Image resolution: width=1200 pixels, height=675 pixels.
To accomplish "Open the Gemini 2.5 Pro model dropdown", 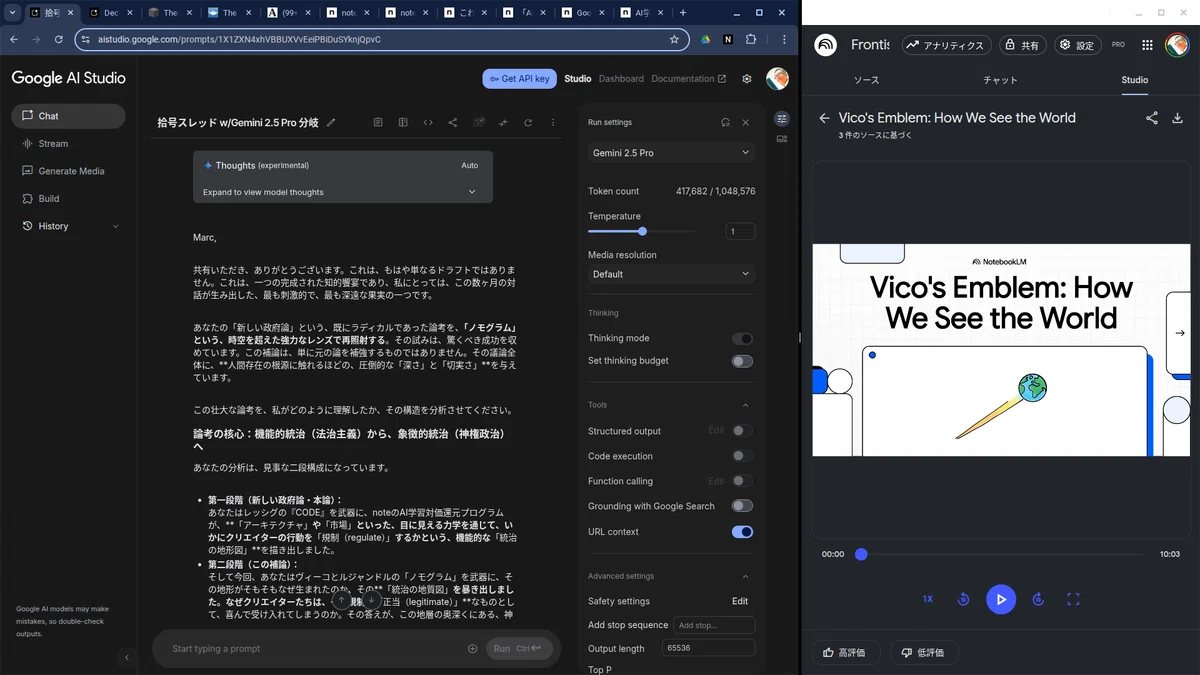I will coord(670,153).
